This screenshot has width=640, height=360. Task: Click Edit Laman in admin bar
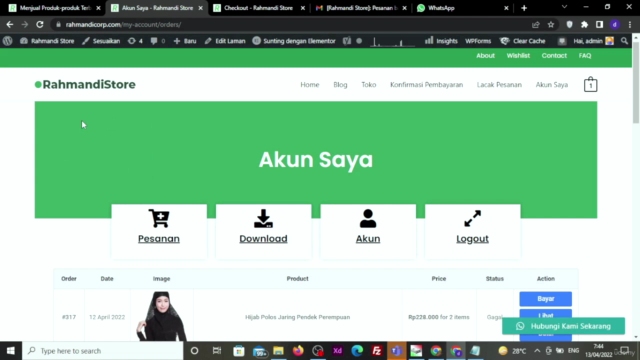click(225, 41)
